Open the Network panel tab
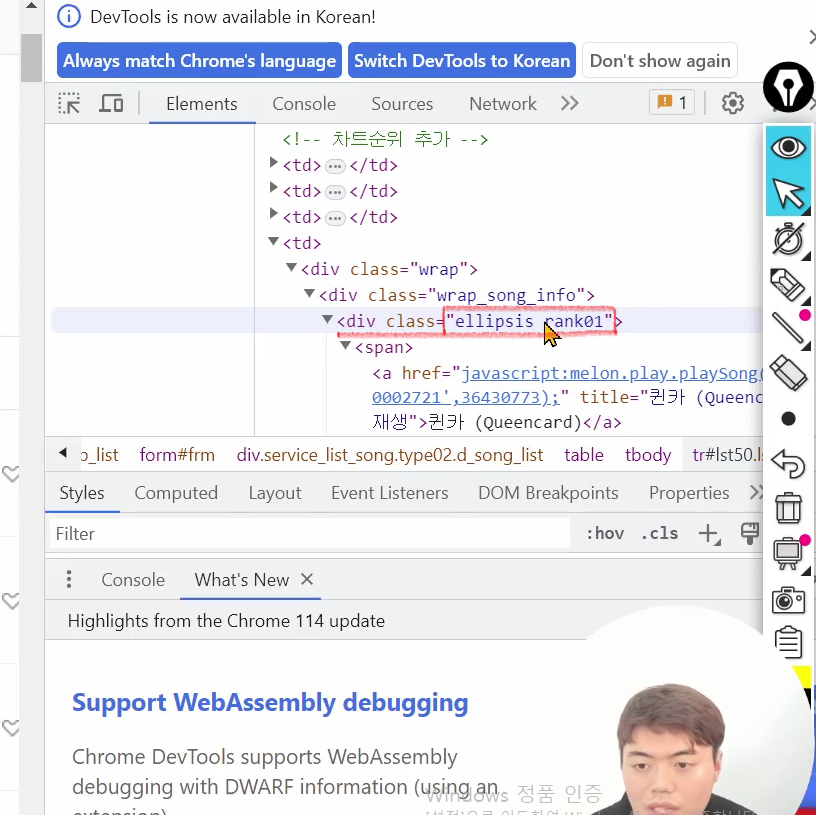This screenshot has height=815, width=816. pyautogui.click(x=503, y=104)
